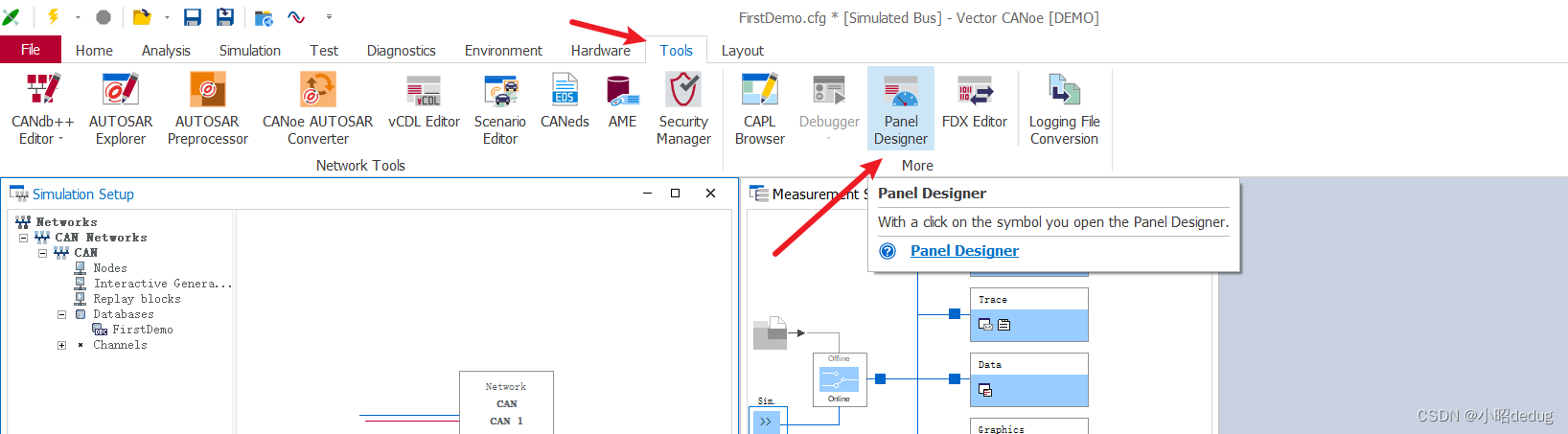This screenshot has width=1568, height=434.
Task: Toggle the Offline/Online mode switch
Action: 840,379
